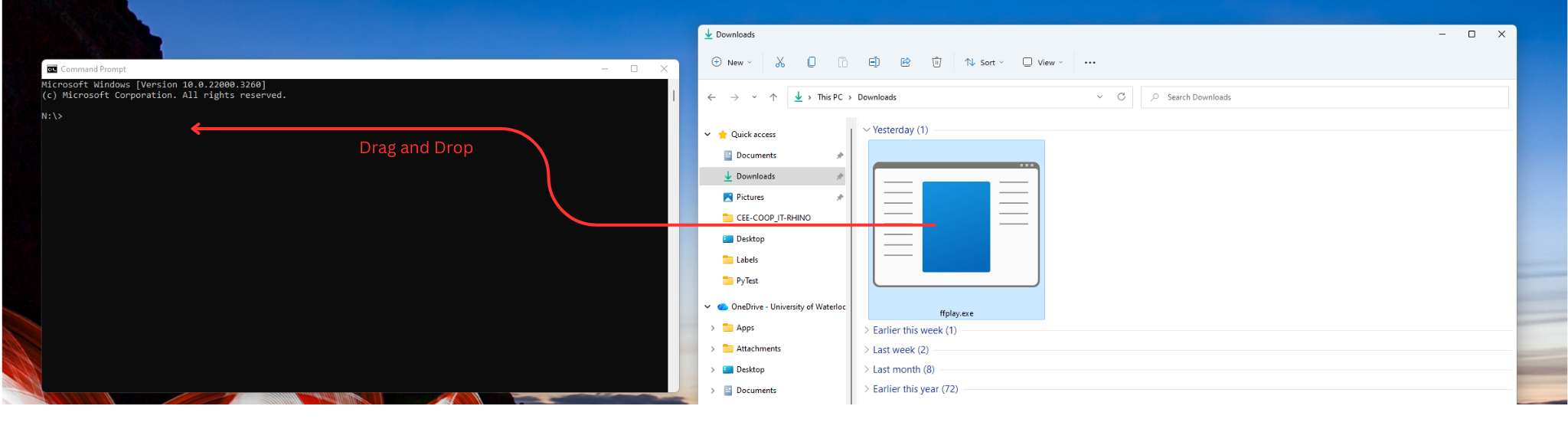1568x442 pixels.
Task: Go back with the Explorer back arrow
Action: click(x=711, y=97)
